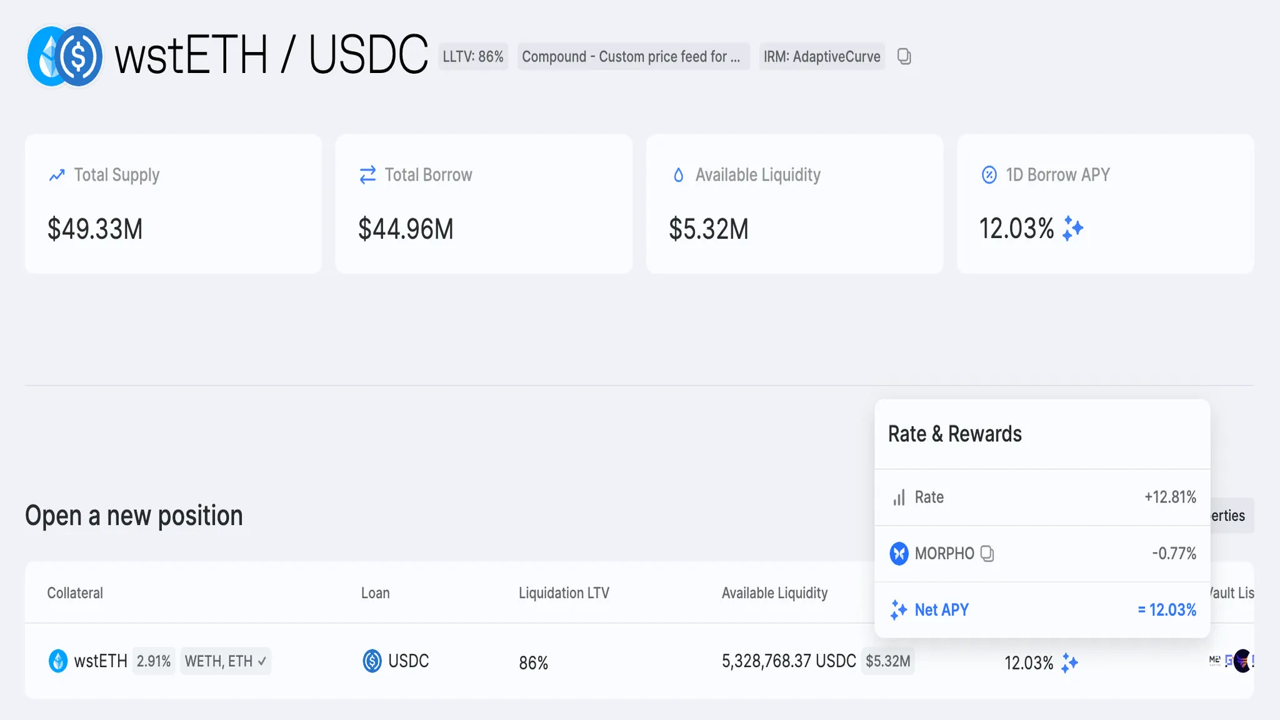This screenshot has height=720, width=1280.
Task: Sort by the Collateral column header
Action: pos(75,593)
